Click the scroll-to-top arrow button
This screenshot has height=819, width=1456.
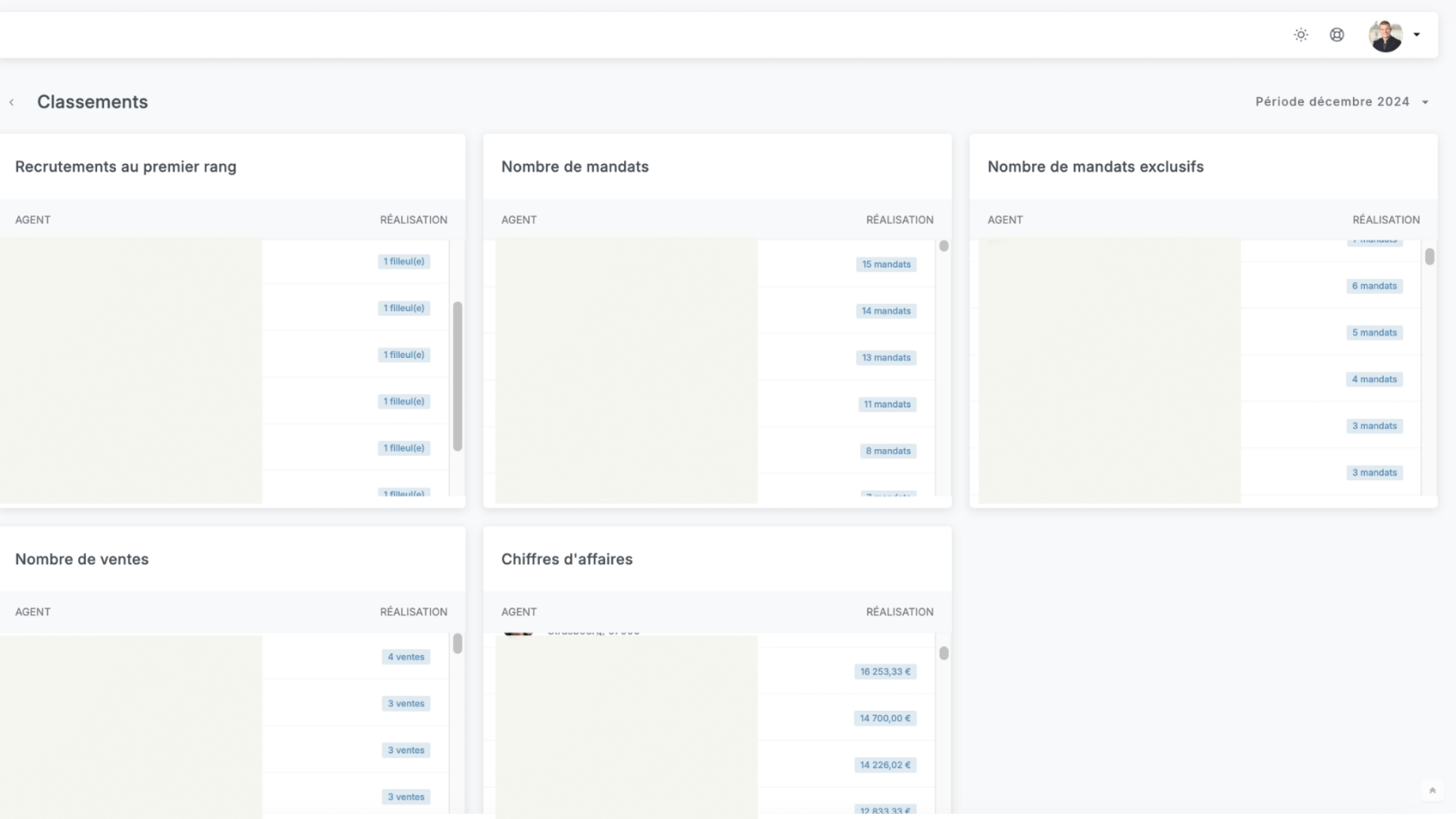(x=1432, y=790)
